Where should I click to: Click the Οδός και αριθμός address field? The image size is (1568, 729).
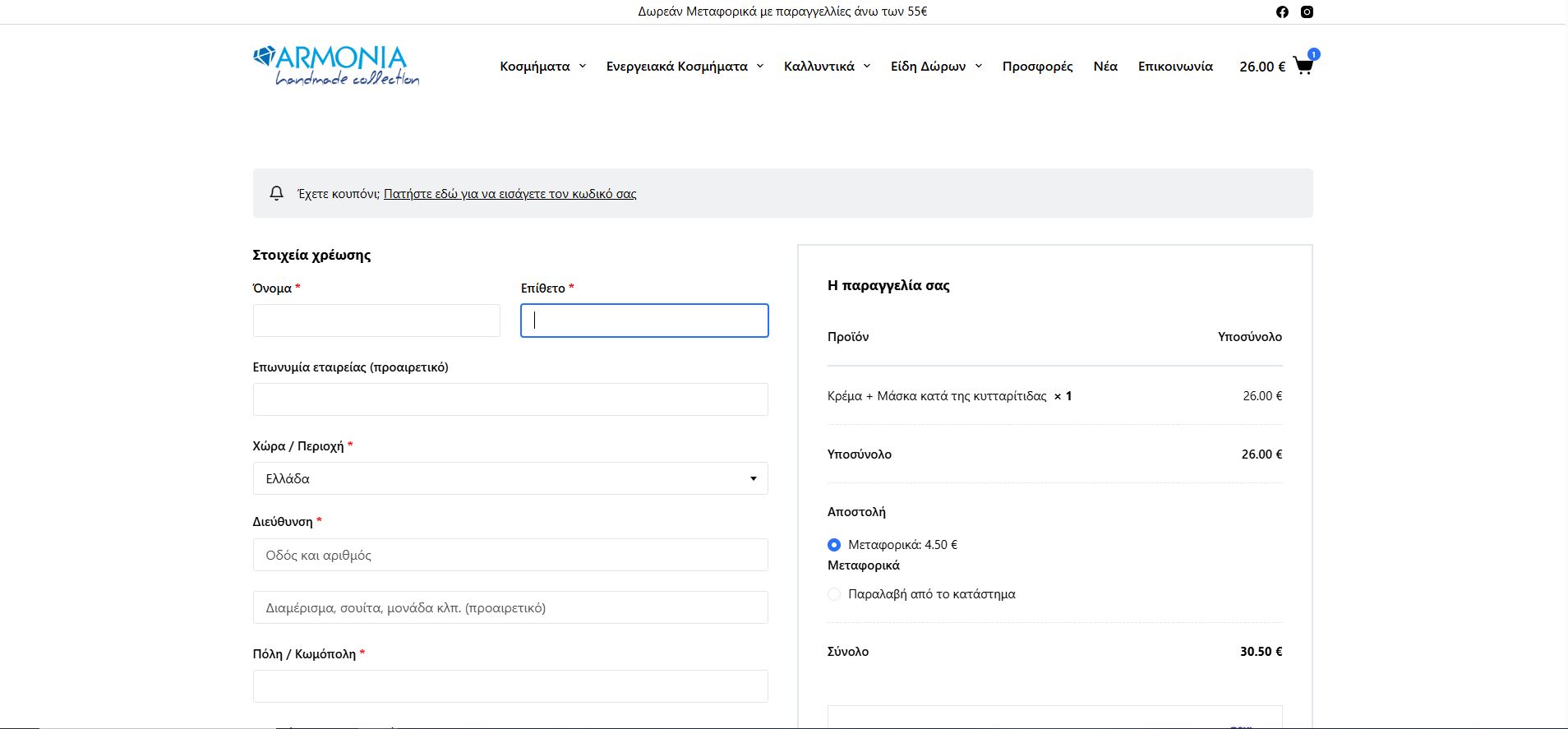click(x=510, y=555)
